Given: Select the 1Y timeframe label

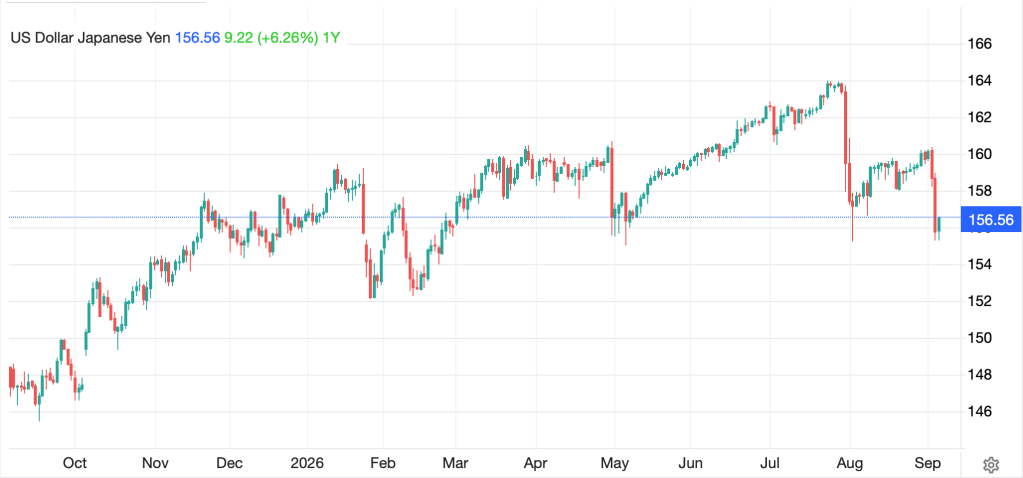Looking at the screenshot, I should coord(332,38).
